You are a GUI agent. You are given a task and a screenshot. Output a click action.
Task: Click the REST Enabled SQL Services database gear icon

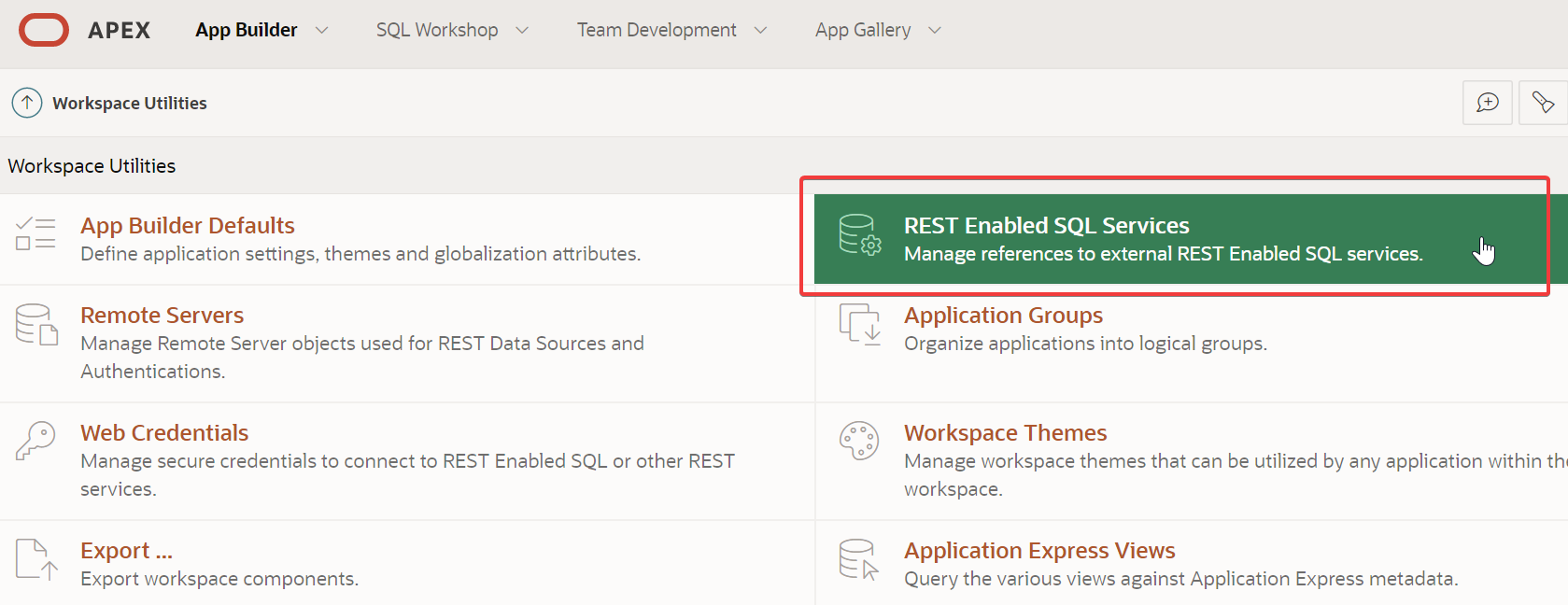[x=859, y=234]
